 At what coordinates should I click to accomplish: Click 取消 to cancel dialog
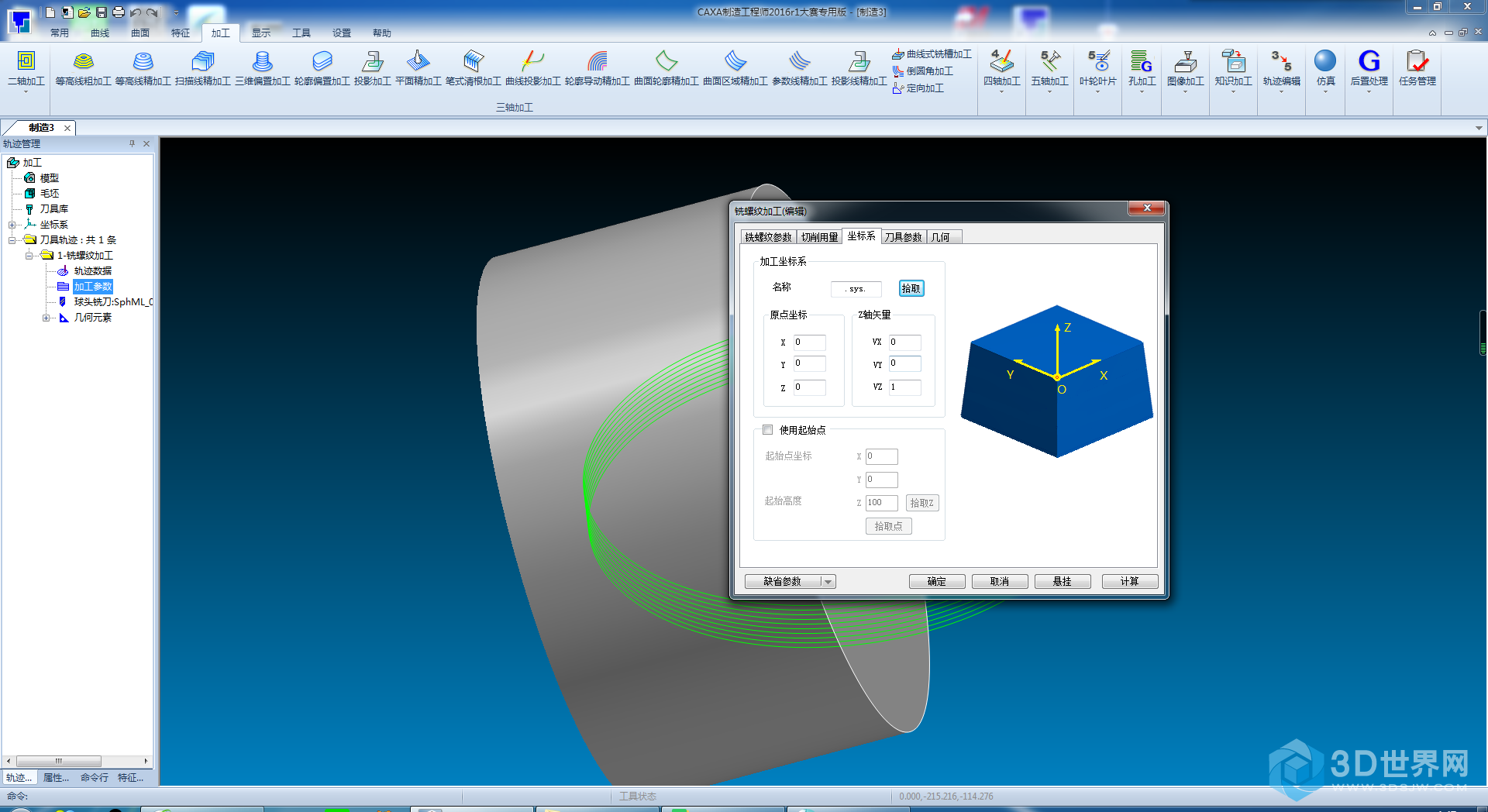coord(1000,582)
